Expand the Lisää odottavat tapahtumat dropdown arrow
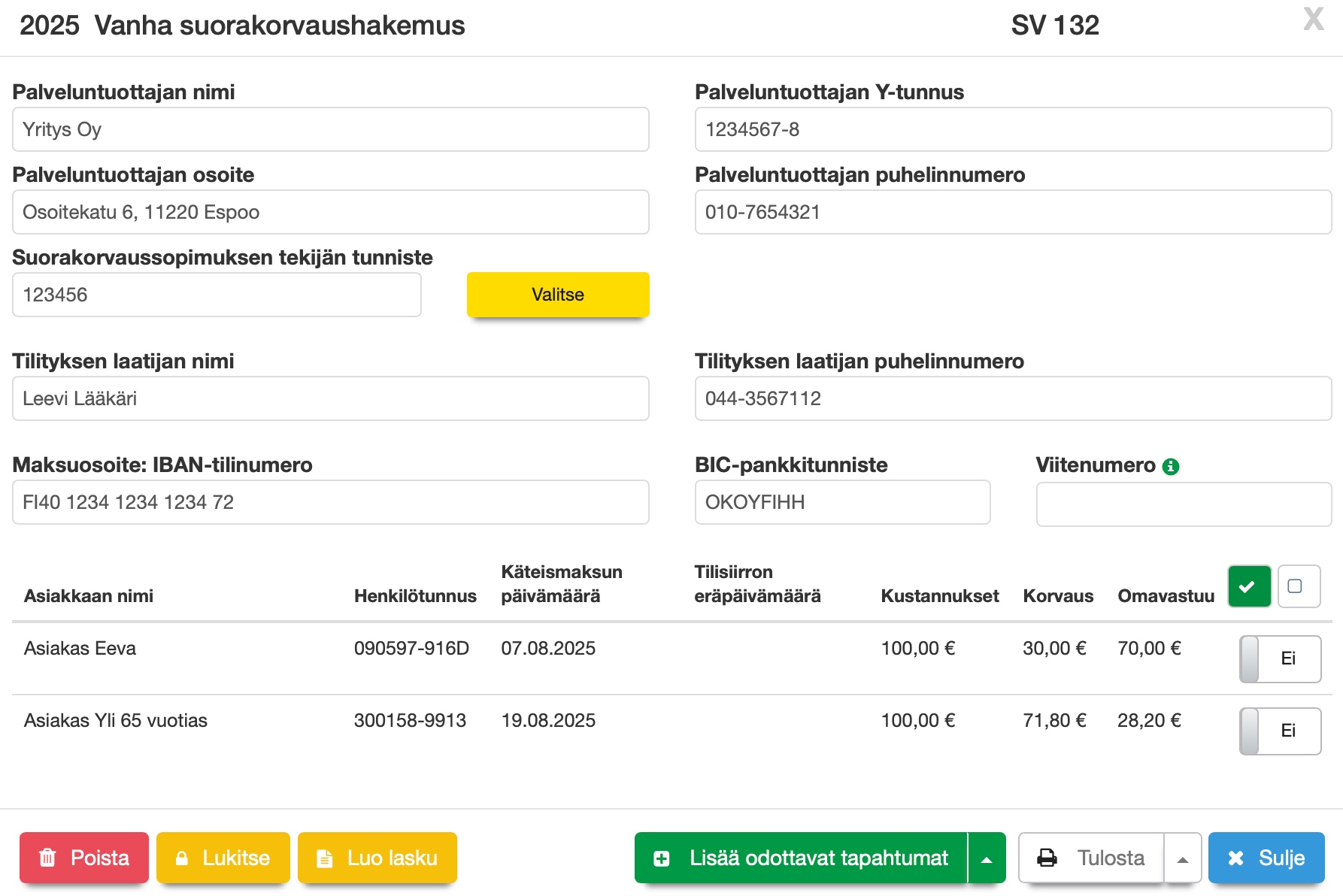 pyautogui.click(x=987, y=858)
